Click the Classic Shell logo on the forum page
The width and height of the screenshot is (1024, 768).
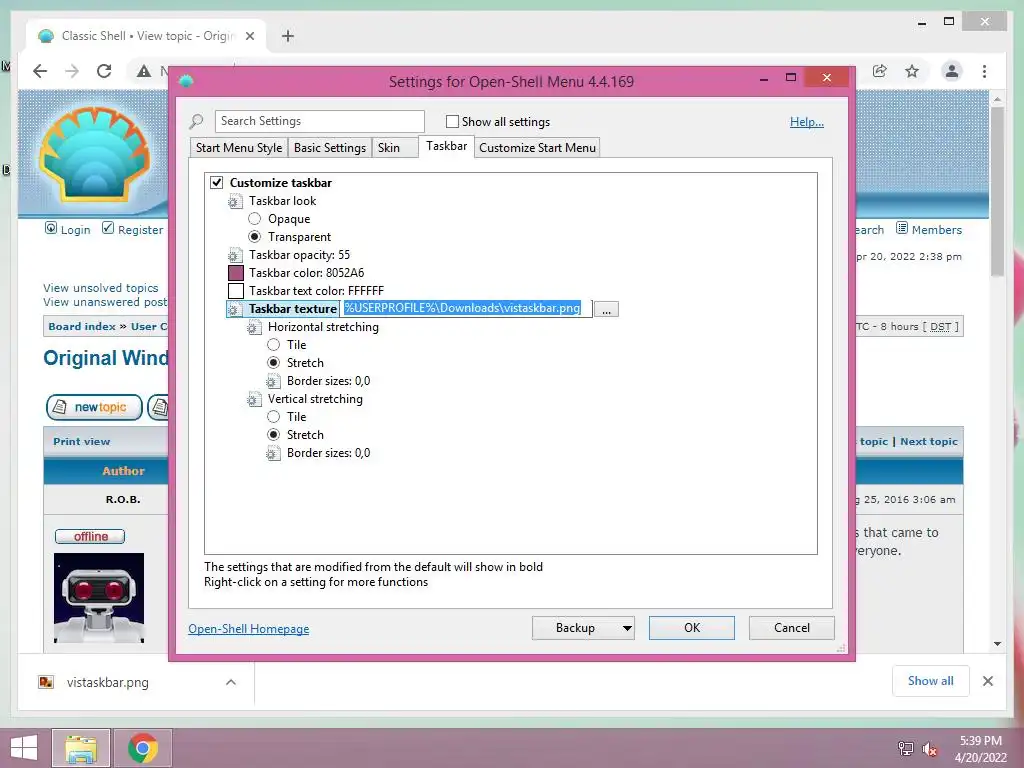point(95,154)
